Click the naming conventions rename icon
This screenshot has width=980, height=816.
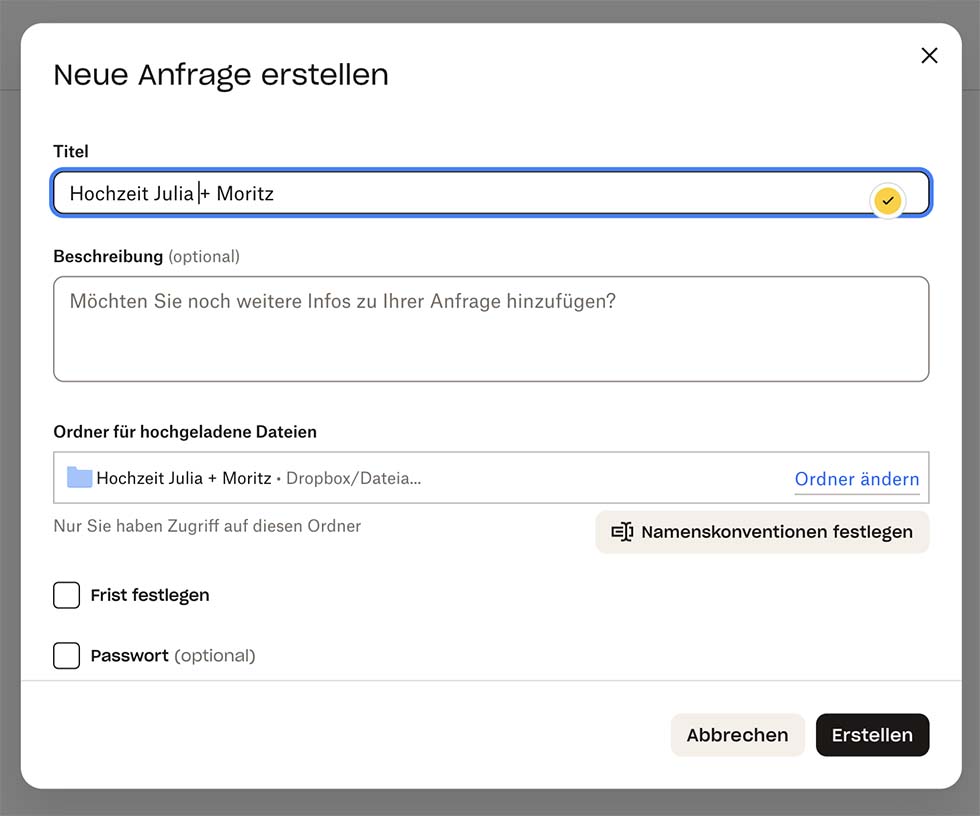pyautogui.click(x=622, y=532)
